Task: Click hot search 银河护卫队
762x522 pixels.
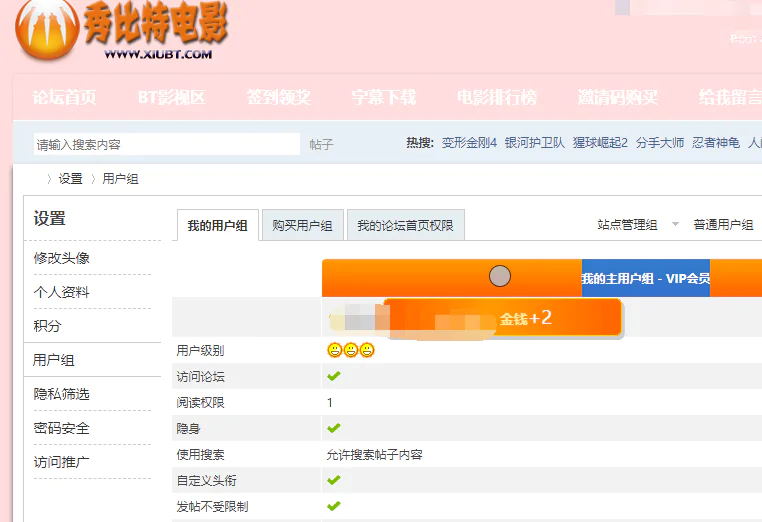Action: [x=535, y=142]
